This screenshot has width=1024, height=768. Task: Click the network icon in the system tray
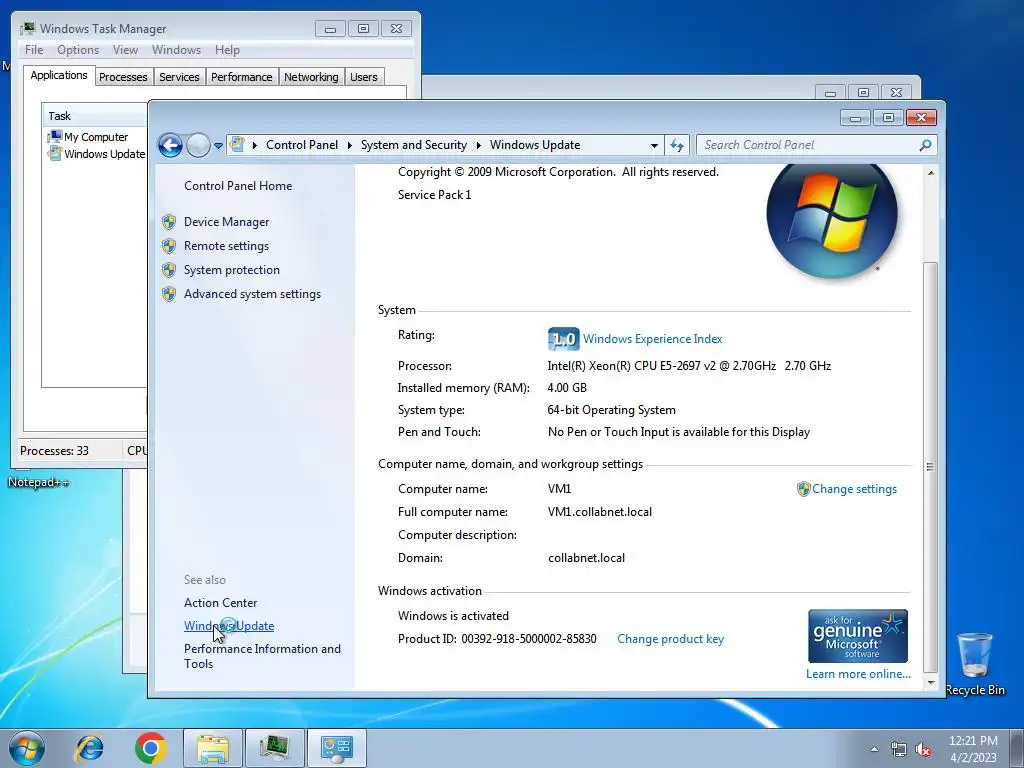[x=899, y=750]
